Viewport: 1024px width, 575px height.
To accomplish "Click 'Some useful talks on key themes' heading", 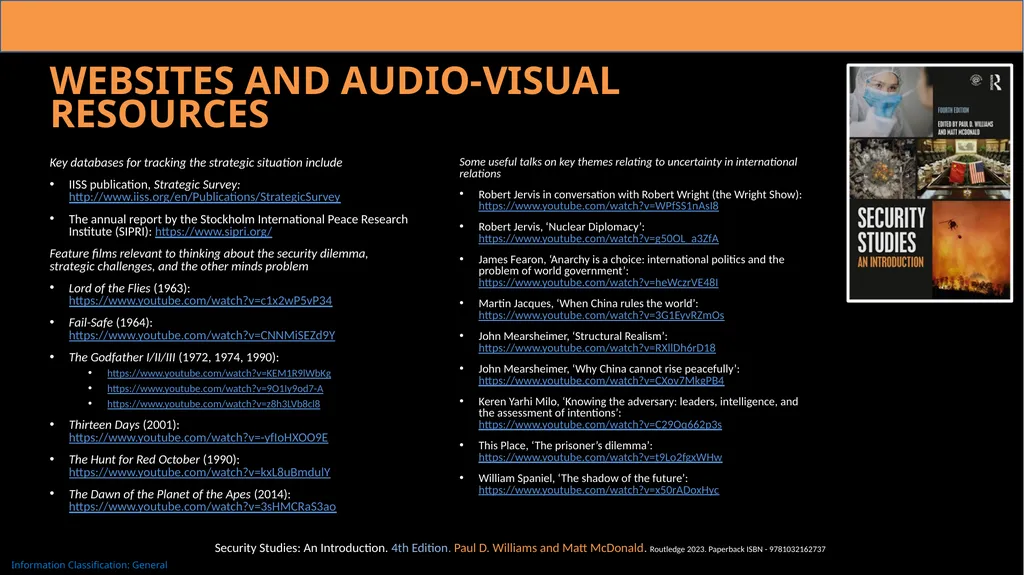I will coord(628,168).
